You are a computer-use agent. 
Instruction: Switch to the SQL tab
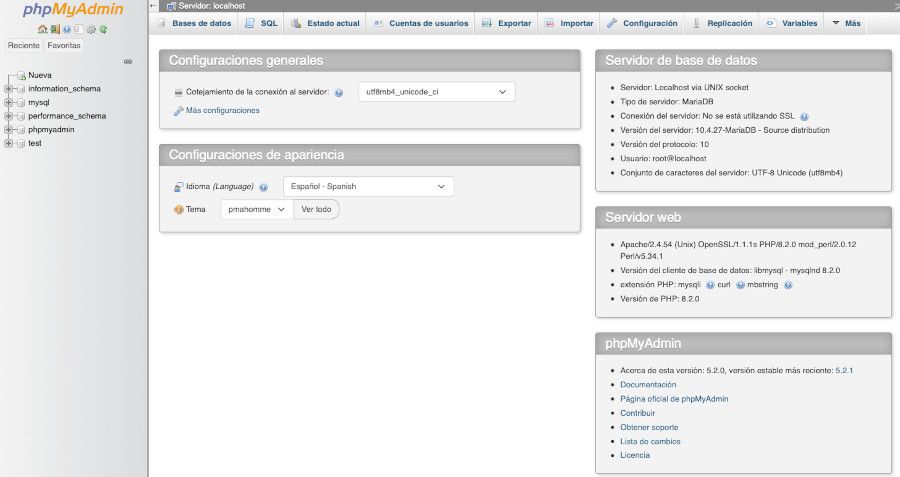pos(261,24)
